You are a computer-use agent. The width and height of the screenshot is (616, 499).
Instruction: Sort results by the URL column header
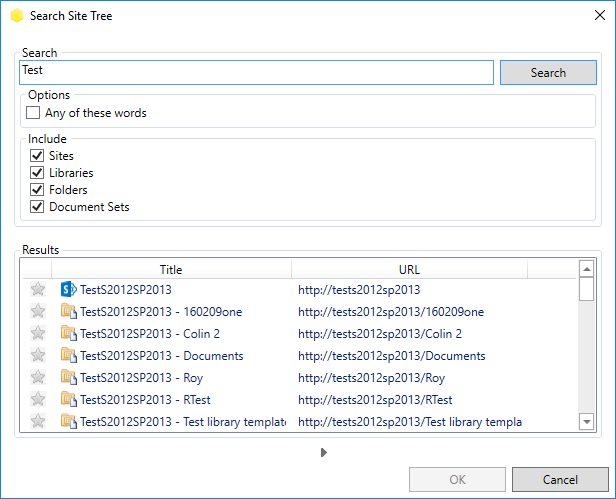tap(409, 270)
